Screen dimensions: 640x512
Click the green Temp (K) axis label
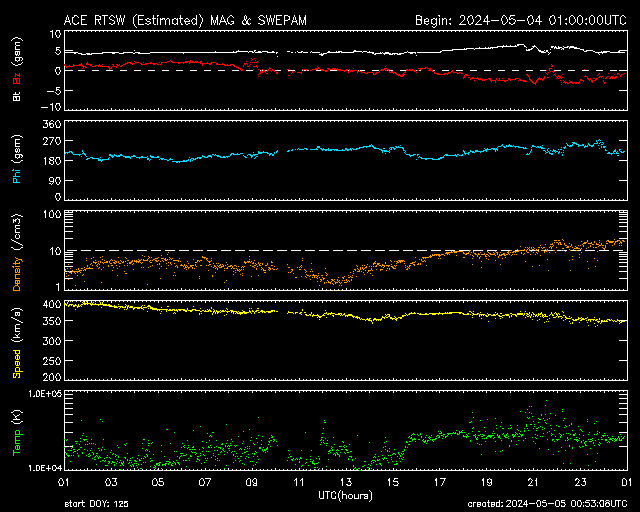(x=17, y=431)
